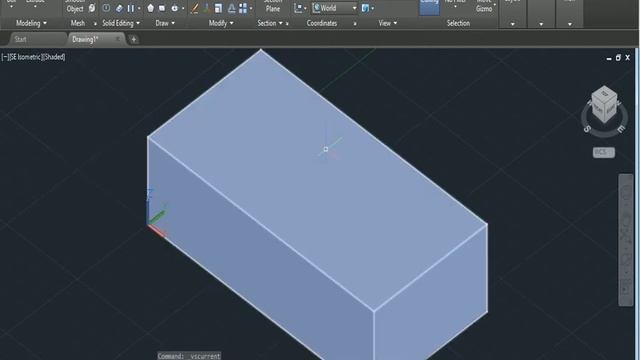
Task: Click the blue view icon right of World
Action: pyautogui.click(x=365, y=8)
